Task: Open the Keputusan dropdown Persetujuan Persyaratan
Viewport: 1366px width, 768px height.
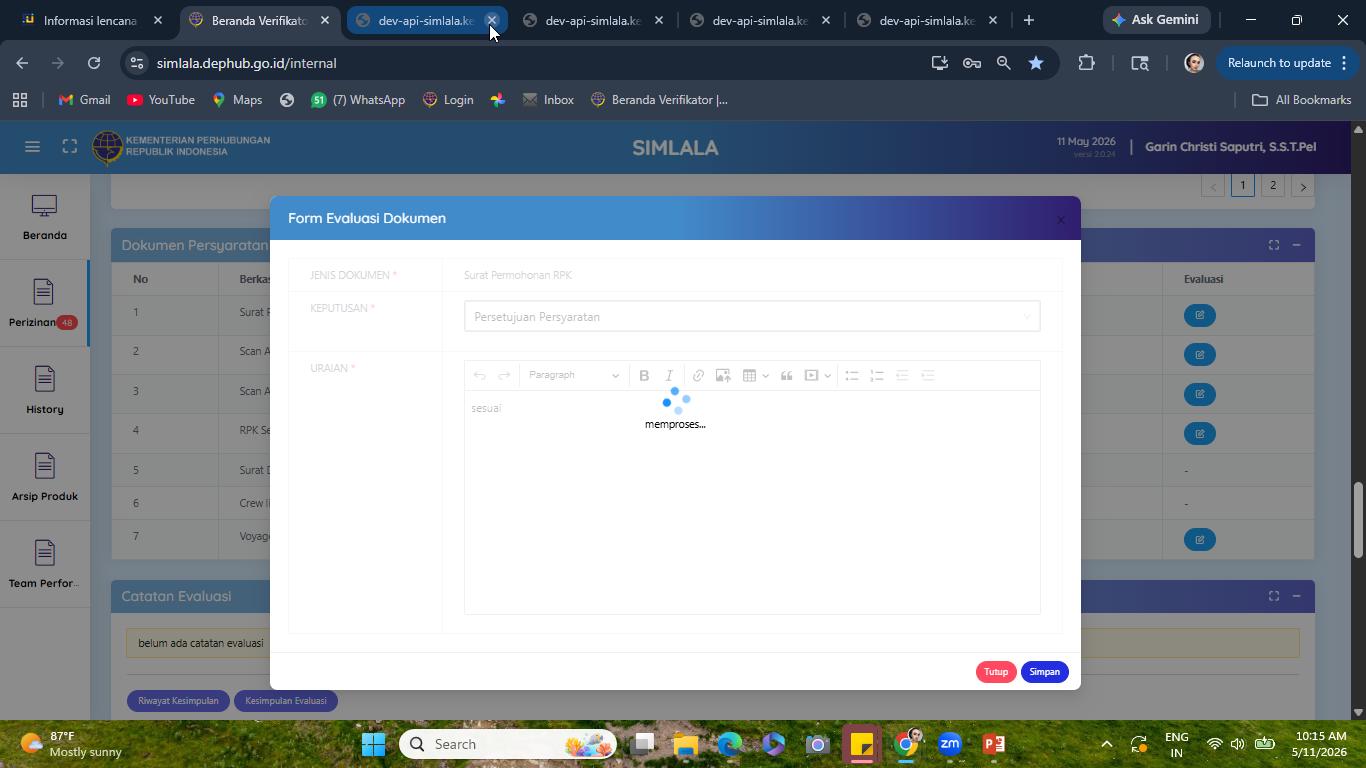Action: (x=752, y=316)
